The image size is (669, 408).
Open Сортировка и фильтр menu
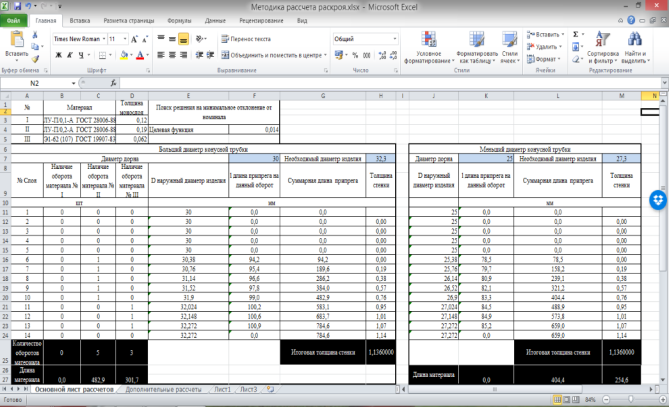click(602, 47)
